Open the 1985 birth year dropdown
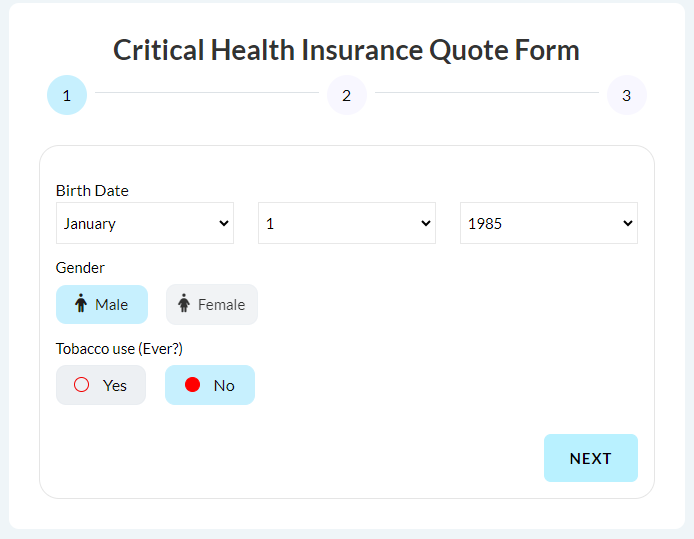The image size is (694, 539). [x=549, y=223]
